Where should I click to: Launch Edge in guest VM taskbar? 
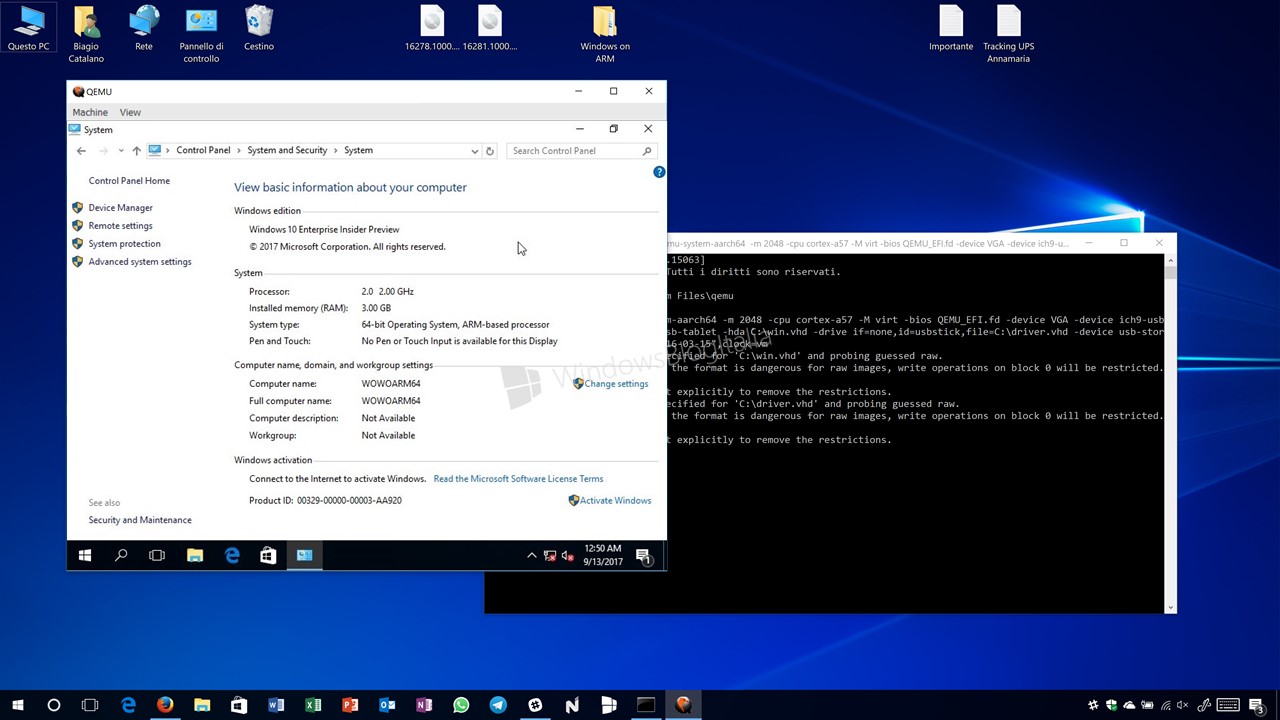[x=232, y=556]
